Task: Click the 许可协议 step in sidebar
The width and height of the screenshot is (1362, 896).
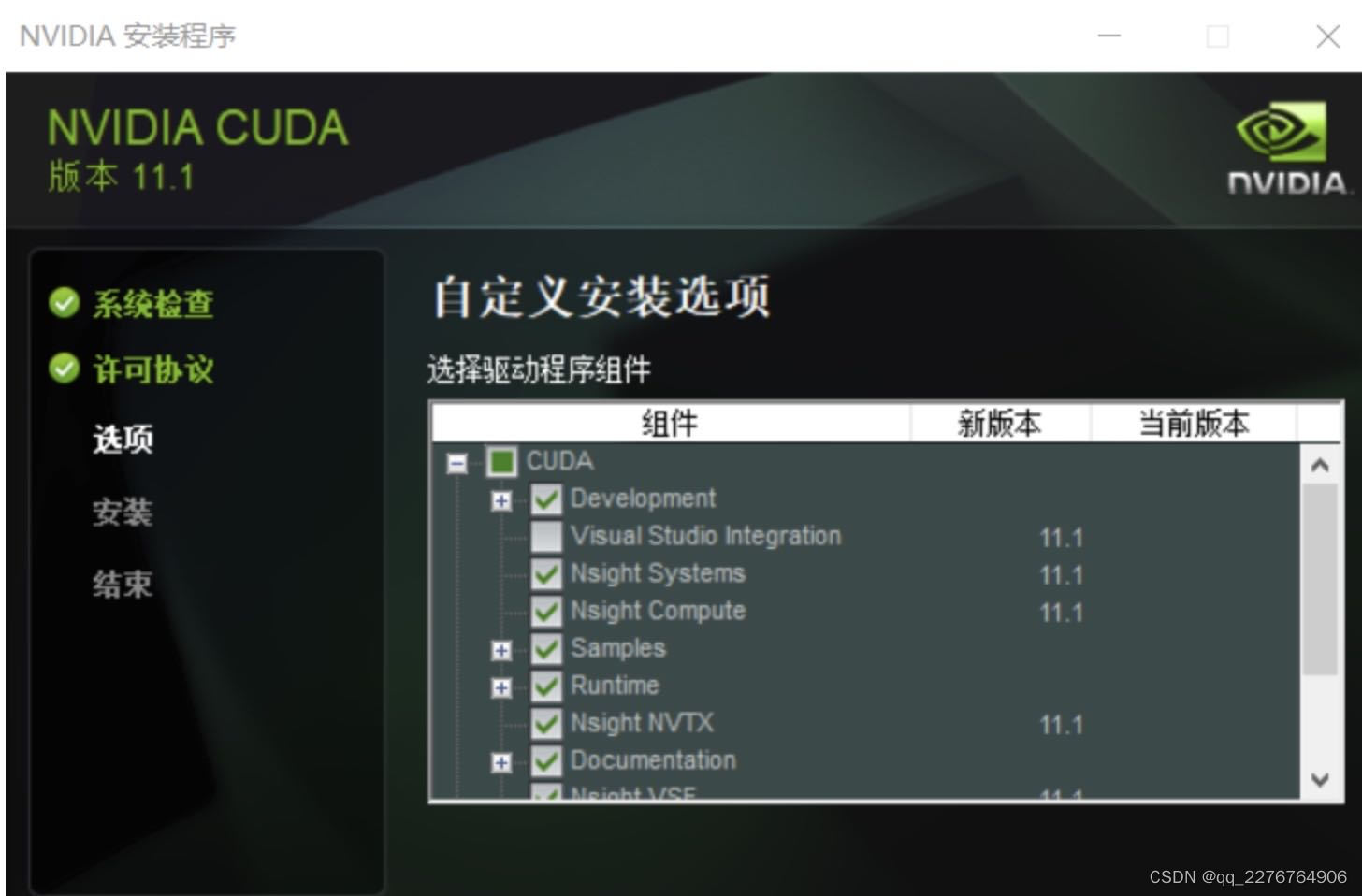Action: click(x=153, y=369)
